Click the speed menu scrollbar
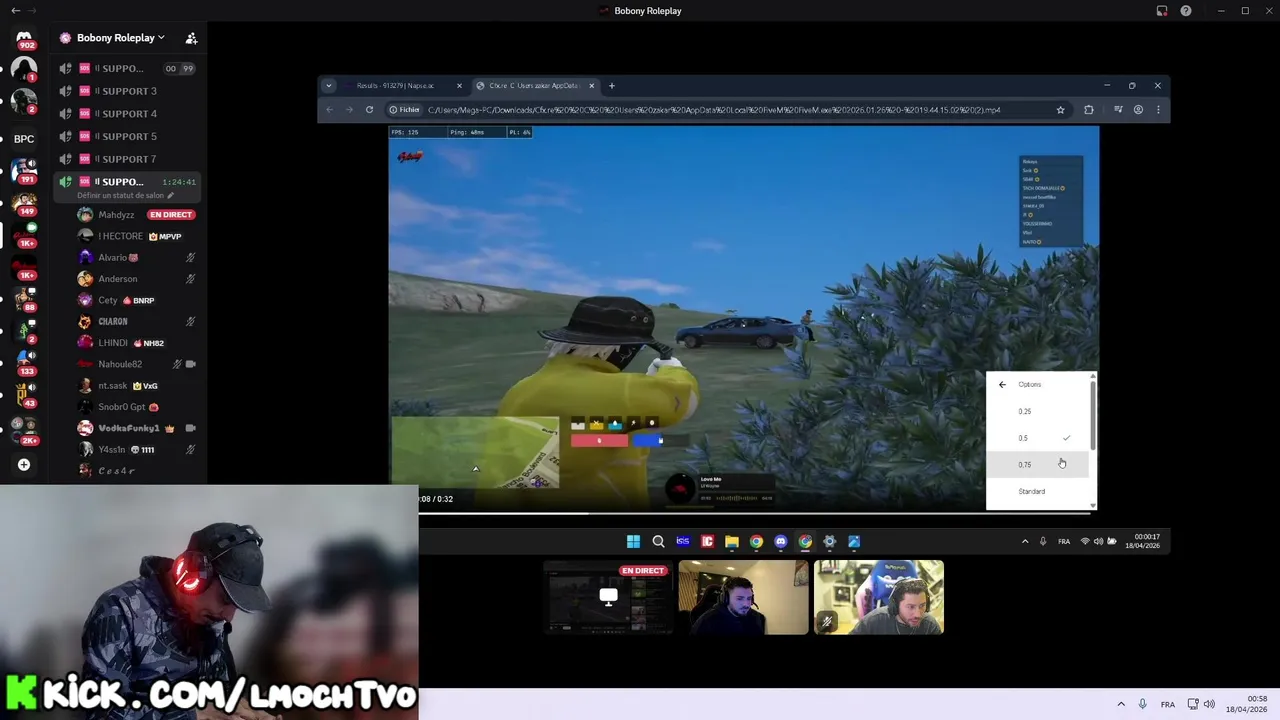 pos(1093,414)
